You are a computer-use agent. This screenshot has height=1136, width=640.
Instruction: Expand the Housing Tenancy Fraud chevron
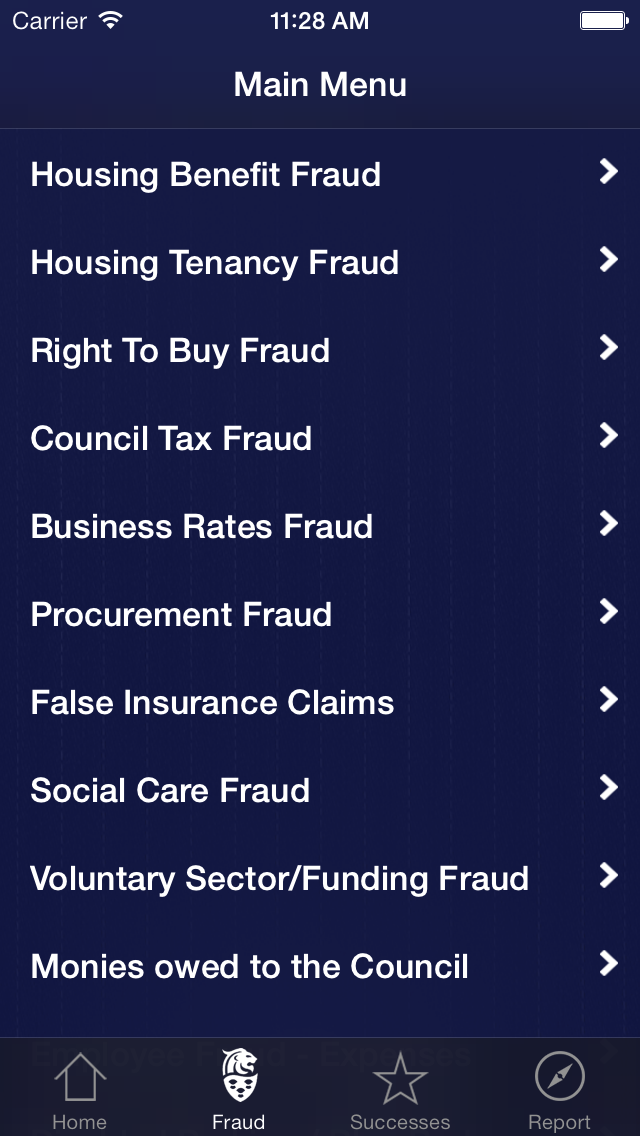(608, 261)
